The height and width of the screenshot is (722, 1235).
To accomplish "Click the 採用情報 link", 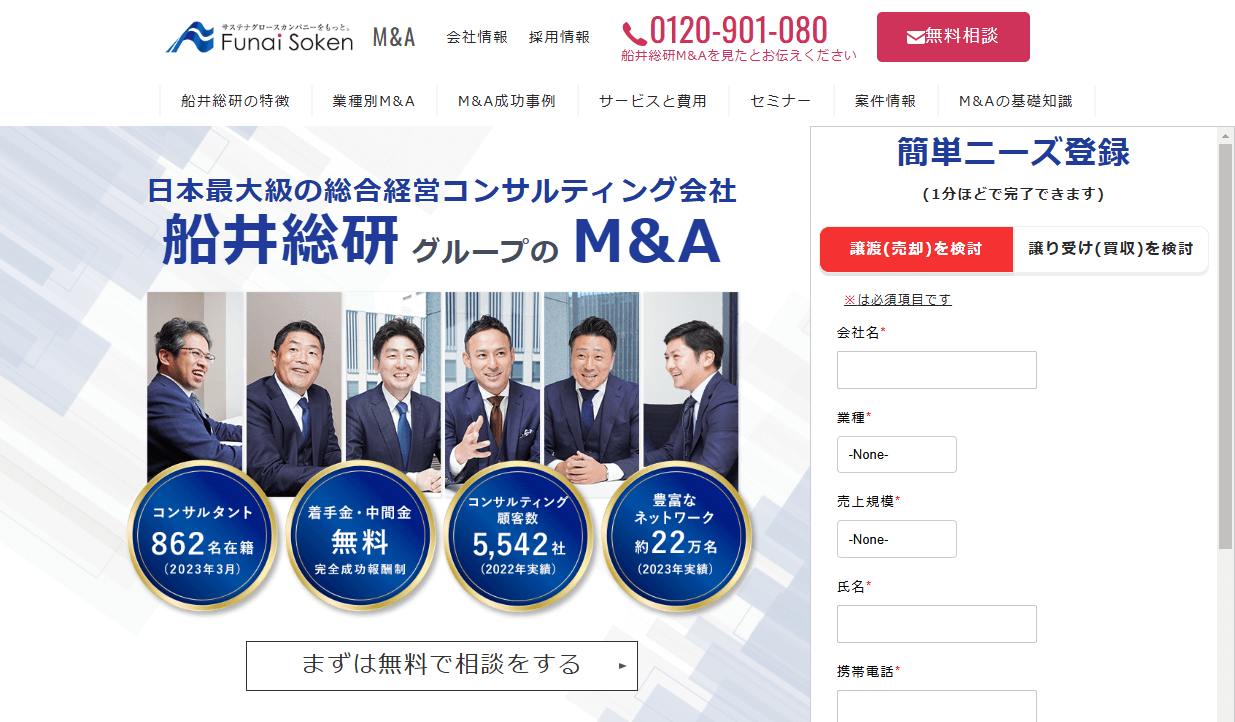I will (559, 37).
